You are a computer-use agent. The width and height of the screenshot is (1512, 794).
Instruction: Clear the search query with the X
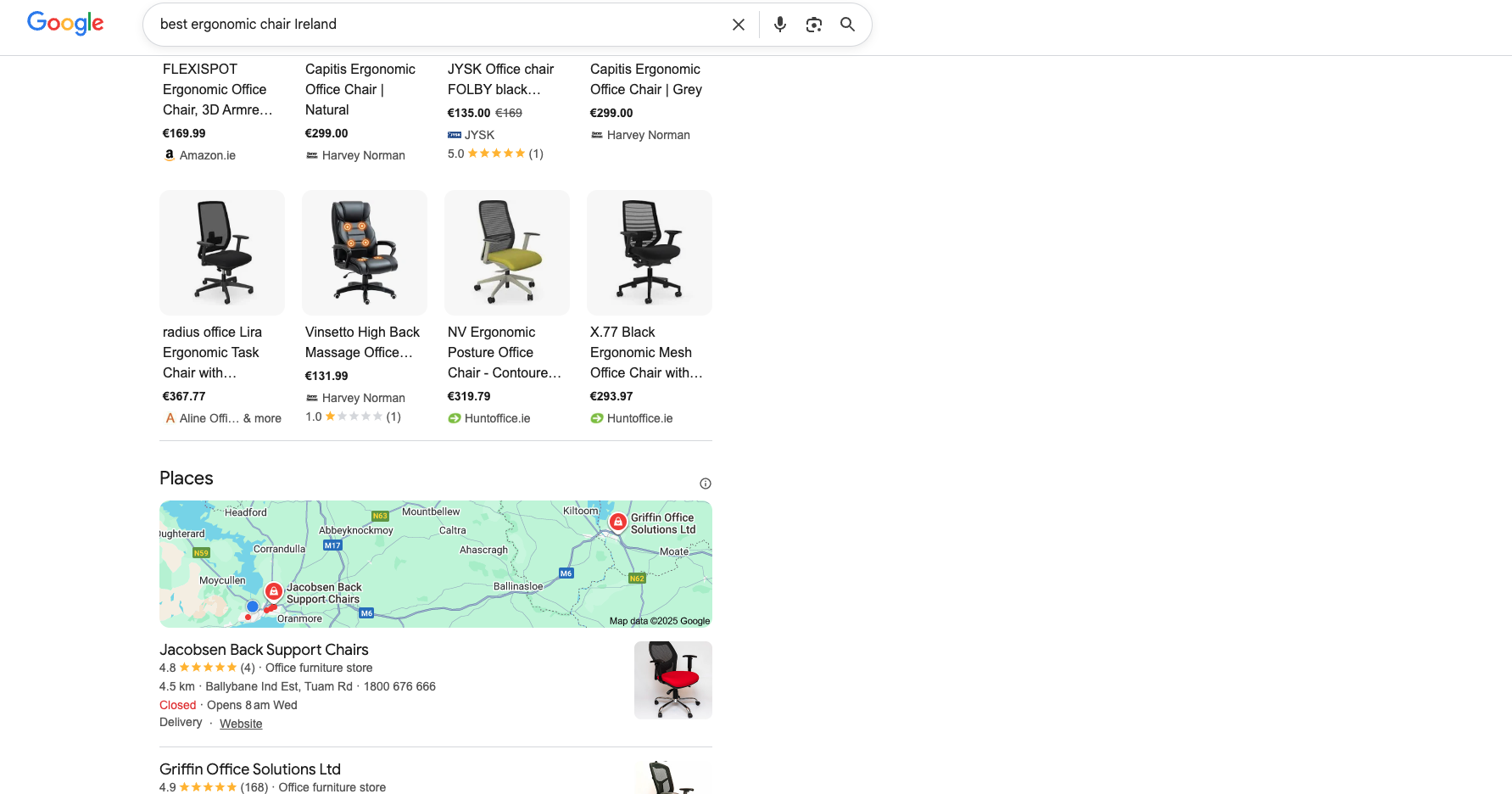coord(738,24)
